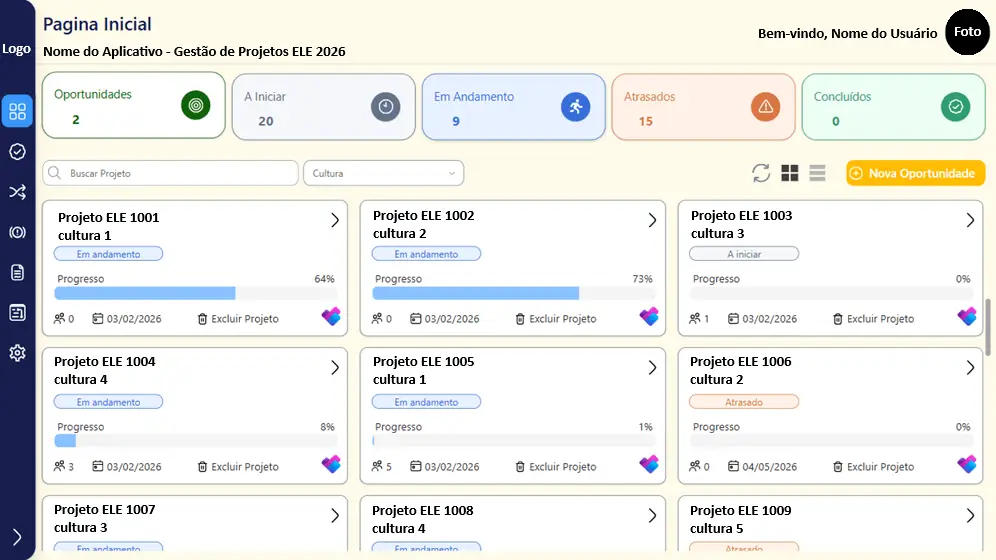Click the Logo in the sidebar

17,49
